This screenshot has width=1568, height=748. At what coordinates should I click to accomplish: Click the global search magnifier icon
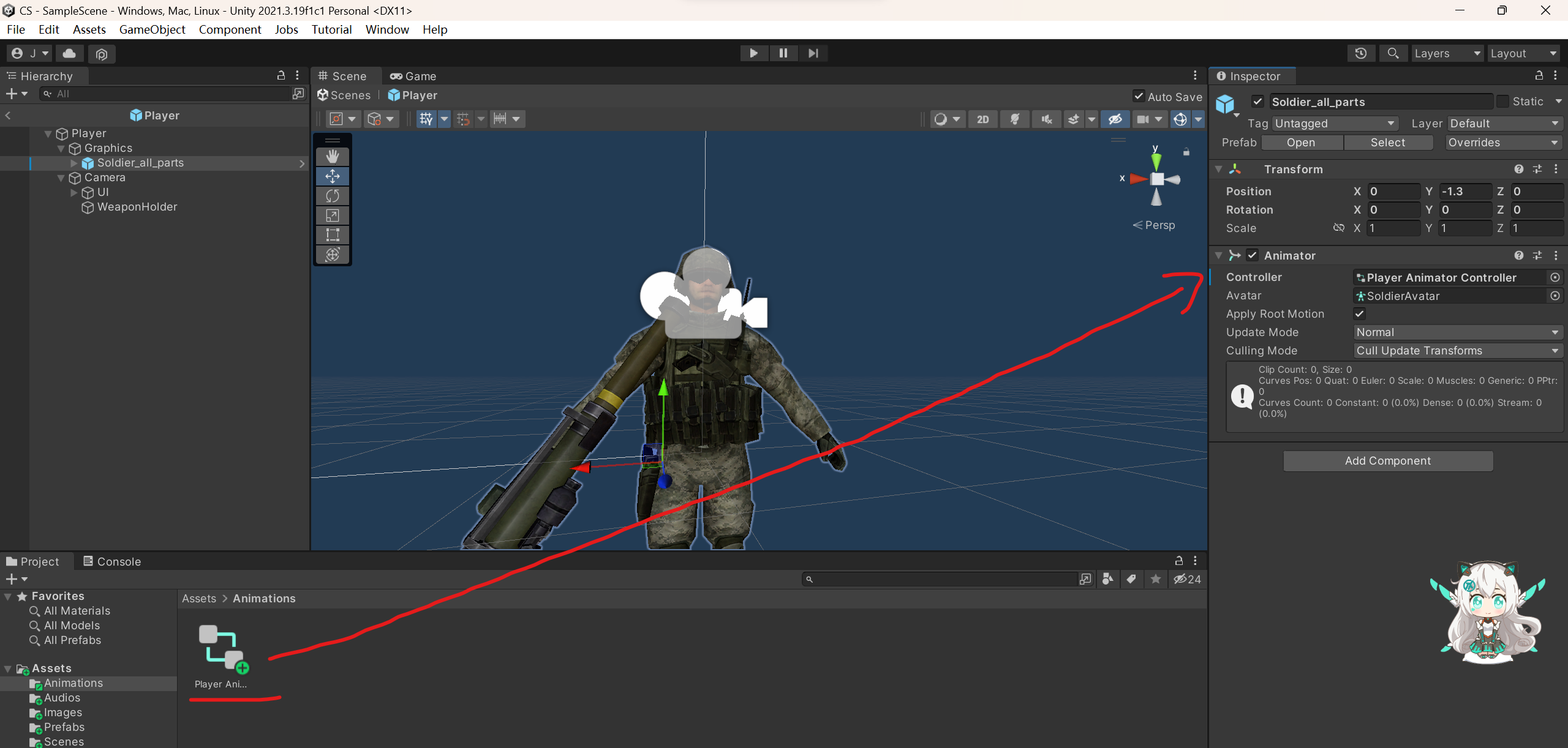1393,53
